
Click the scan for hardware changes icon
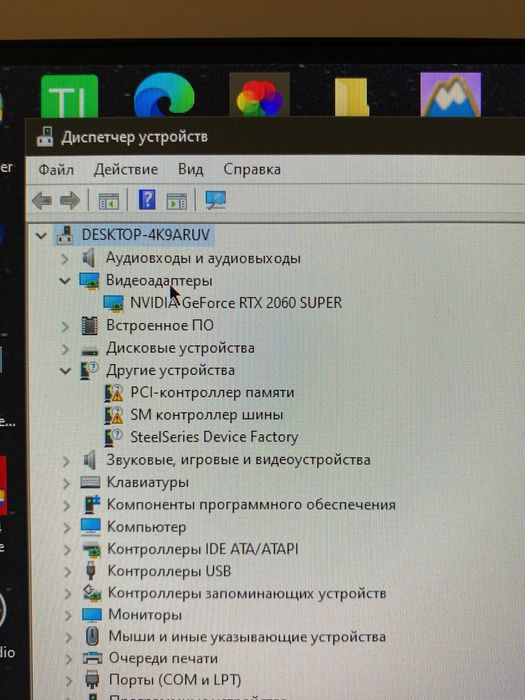tap(216, 200)
